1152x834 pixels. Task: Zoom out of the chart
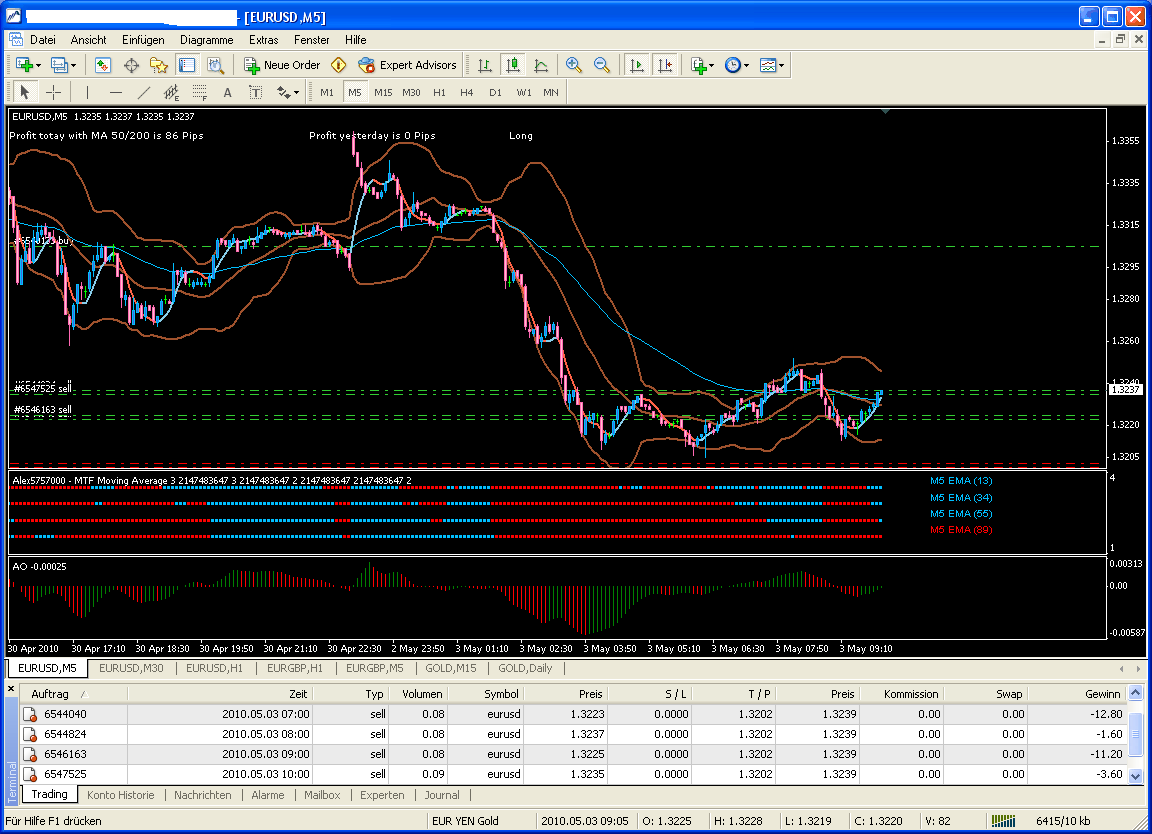pos(602,65)
